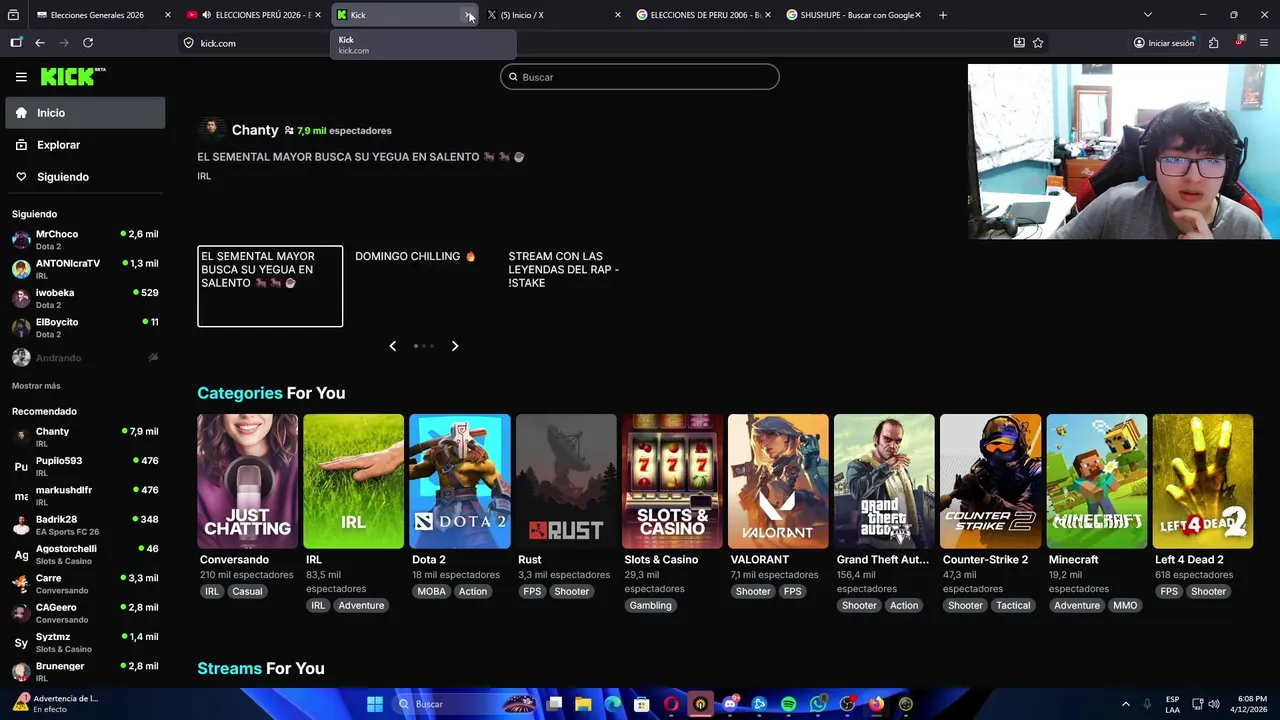Open CAGeero recommended channel
The image size is (1280, 720).
pyautogui.click(x=85, y=613)
